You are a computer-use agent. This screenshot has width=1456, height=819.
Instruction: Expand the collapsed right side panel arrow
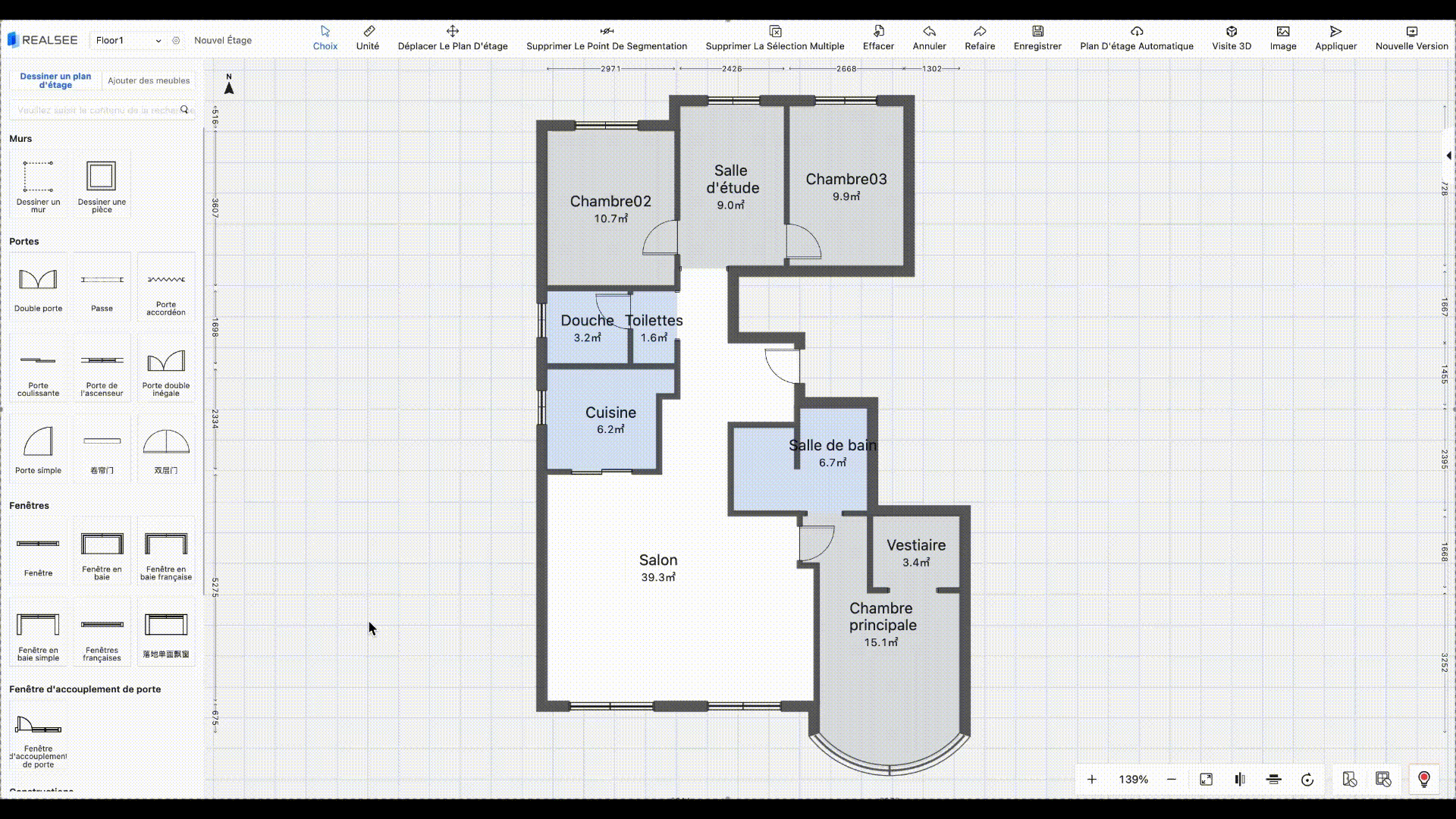tap(1448, 155)
